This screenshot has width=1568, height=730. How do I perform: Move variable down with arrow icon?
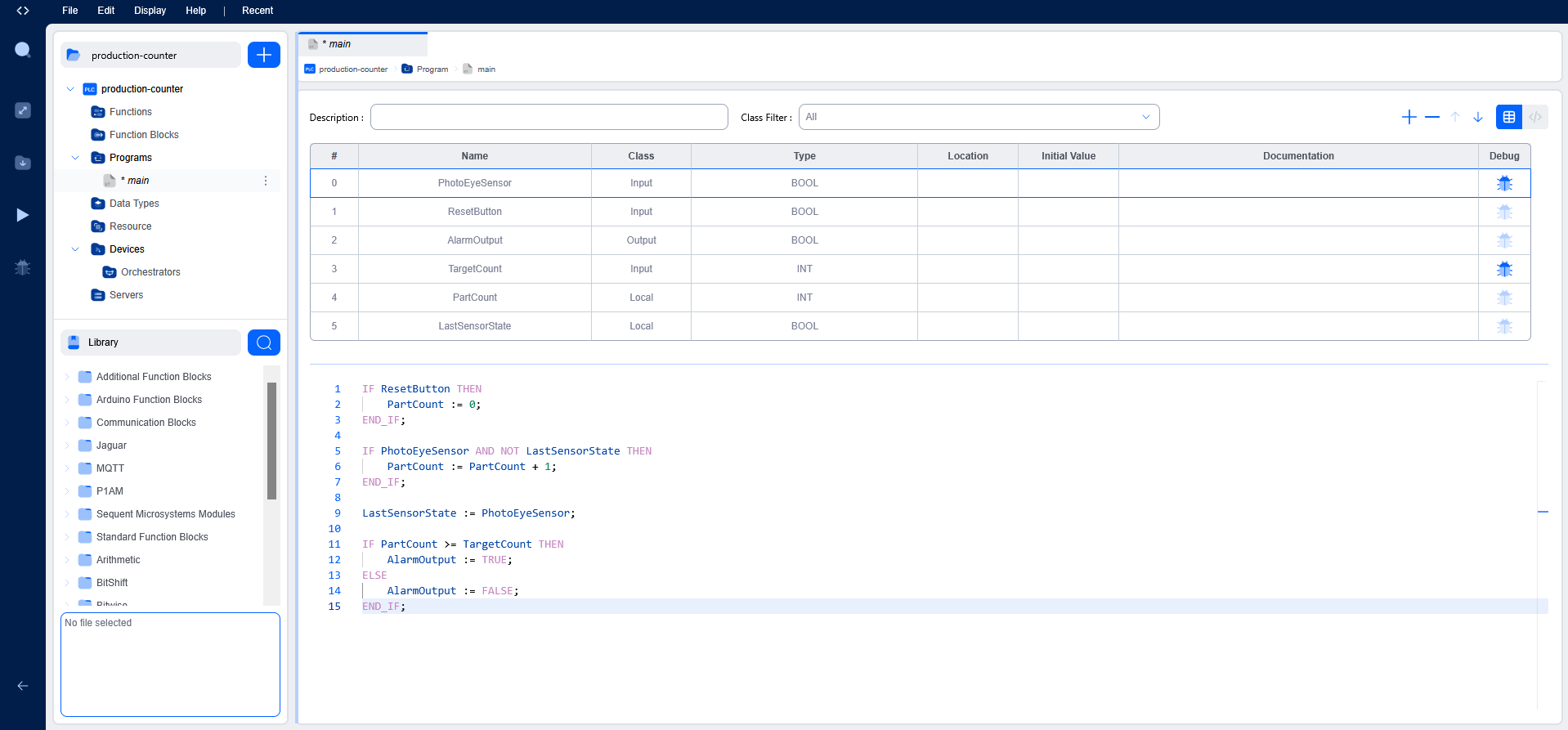[x=1478, y=117]
